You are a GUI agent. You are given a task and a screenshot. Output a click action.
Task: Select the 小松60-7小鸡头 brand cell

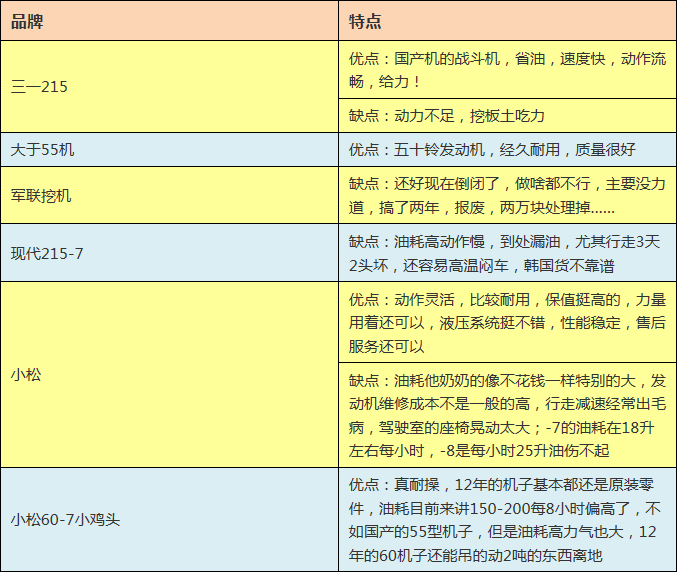(66, 519)
